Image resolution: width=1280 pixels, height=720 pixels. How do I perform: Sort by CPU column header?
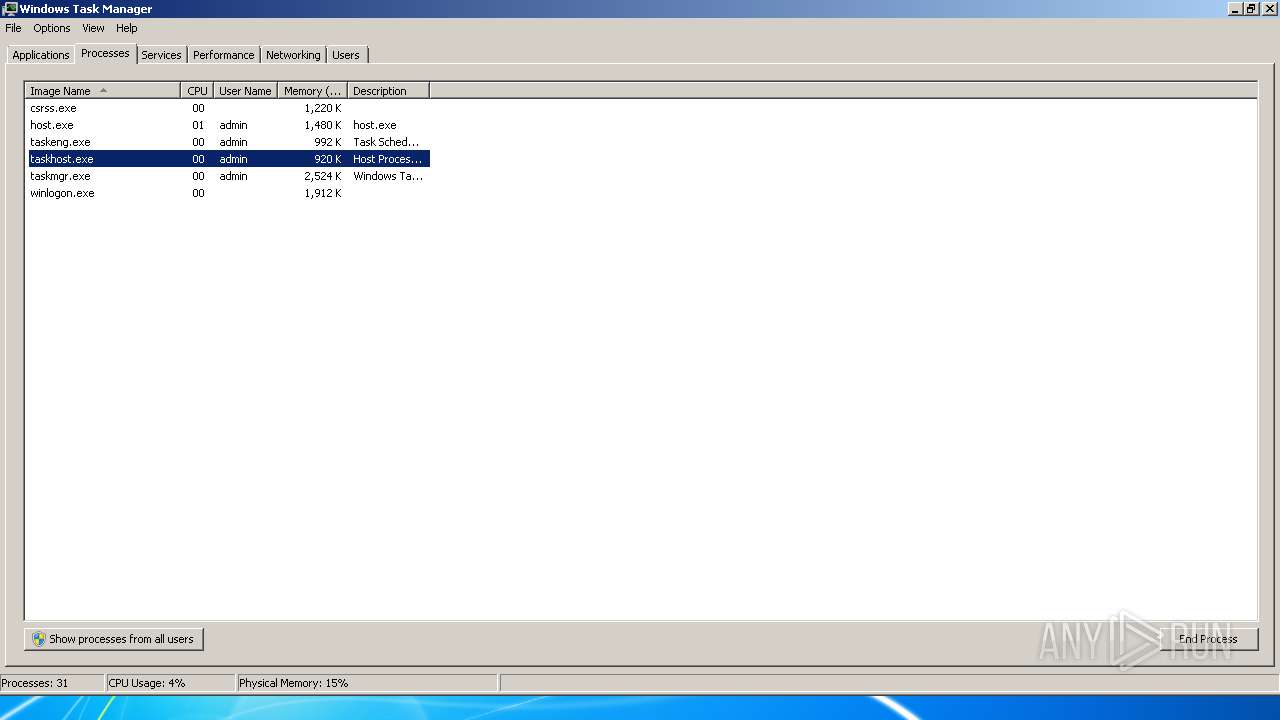pyautogui.click(x=197, y=91)
